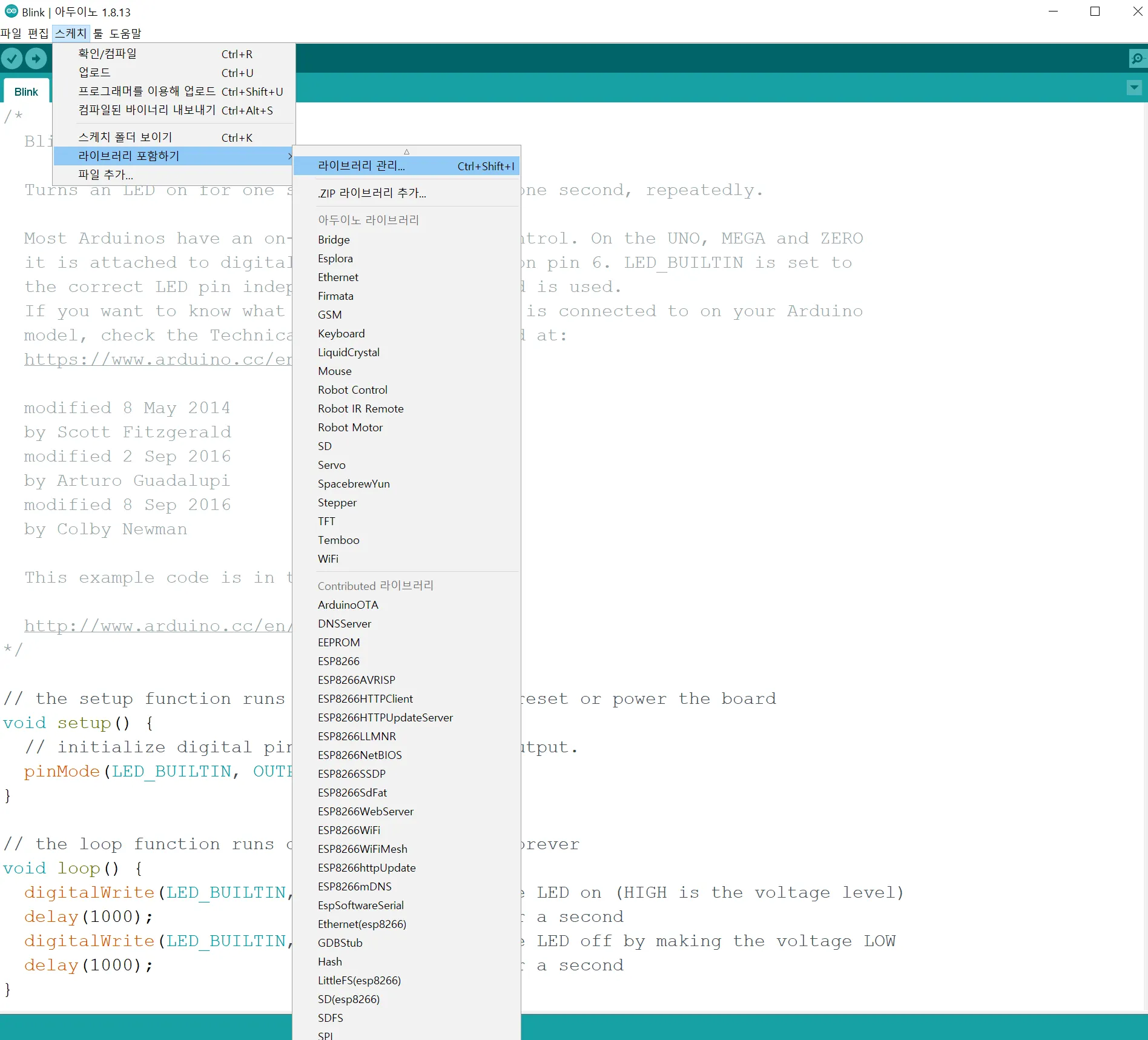The width and height of the screenshot is (1148, 1040).
Task: Open the Serial Monitor magnifier icon
Action: point(1136,58)
